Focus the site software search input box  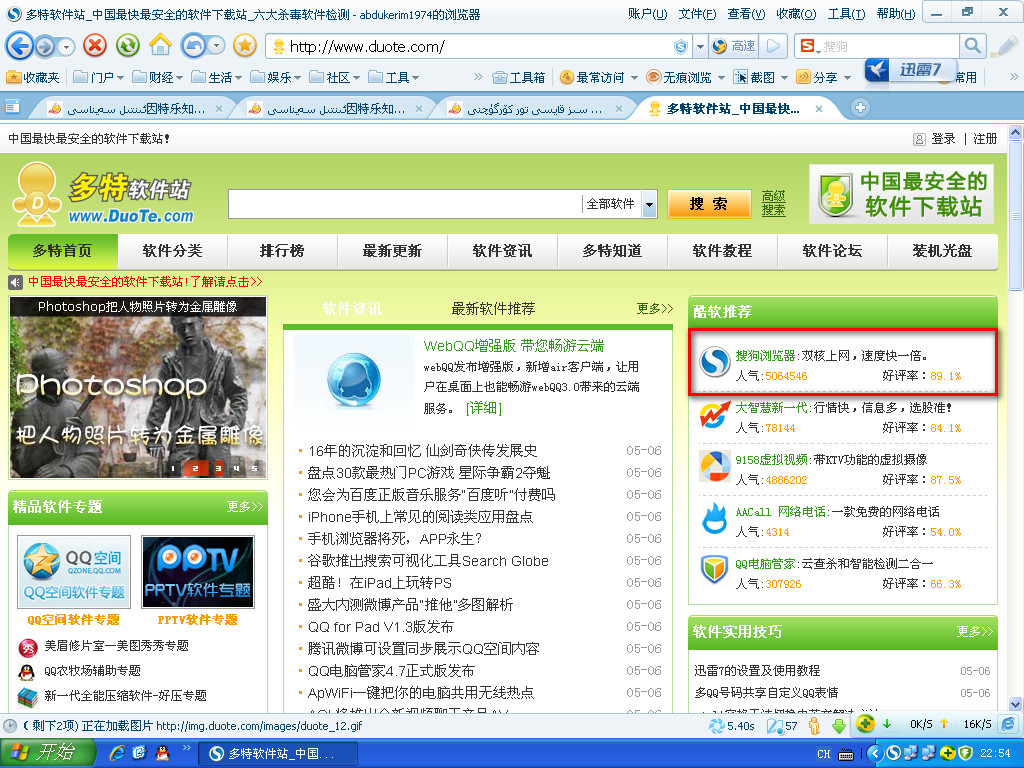click(x=405, y=204)
